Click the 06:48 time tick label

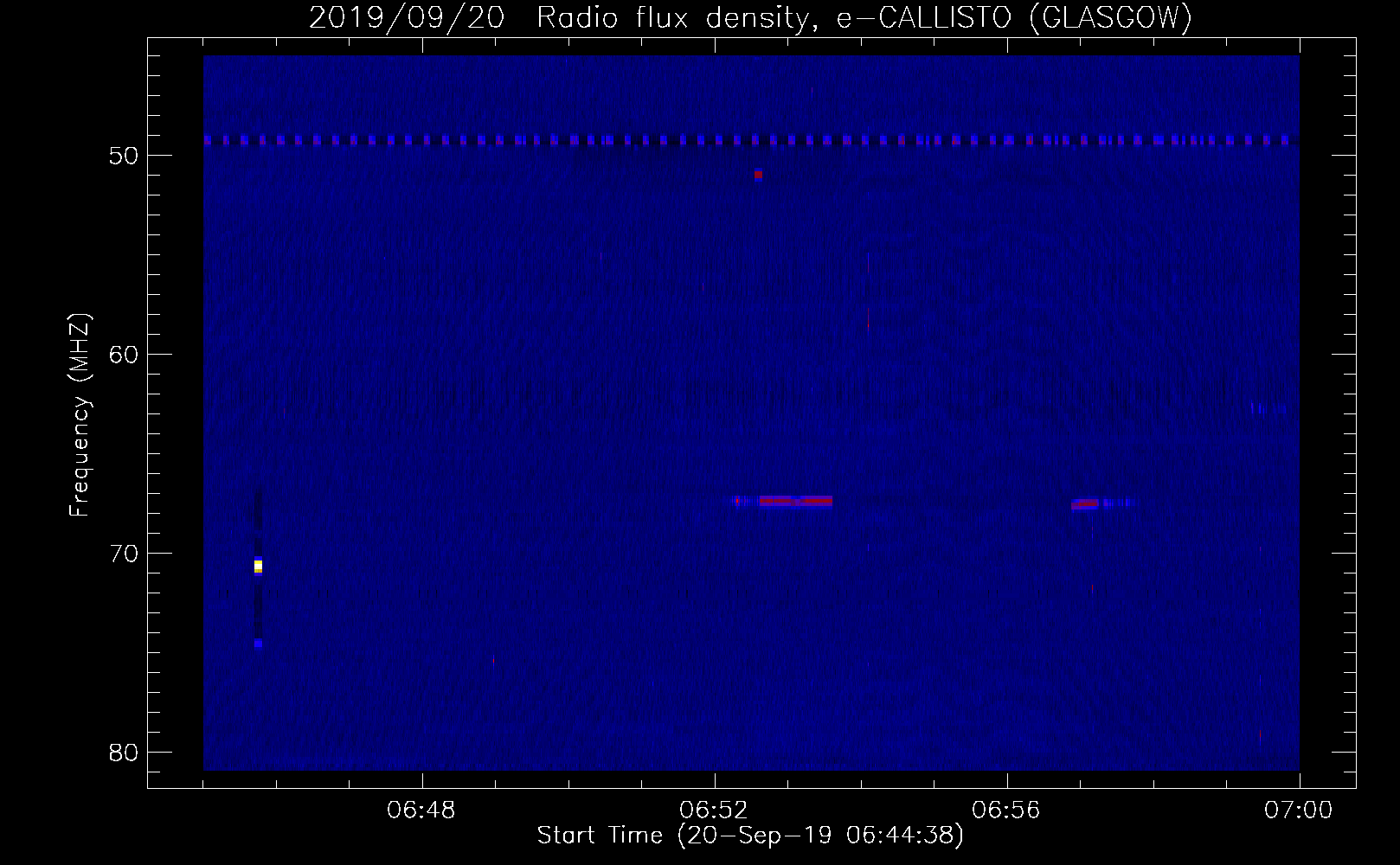(x=421, y=811)
